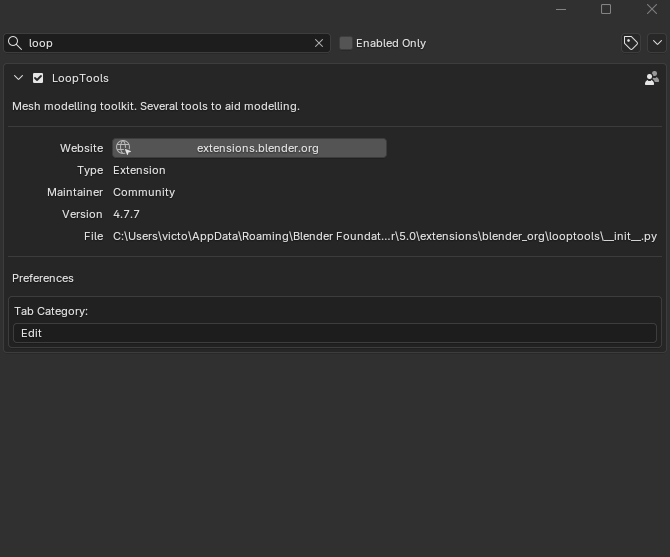The width and height of the screenshot is (670, 557).
Task: Click the 'Mesh modelling toolkit' description text
Action: click(x=156, y=106)
